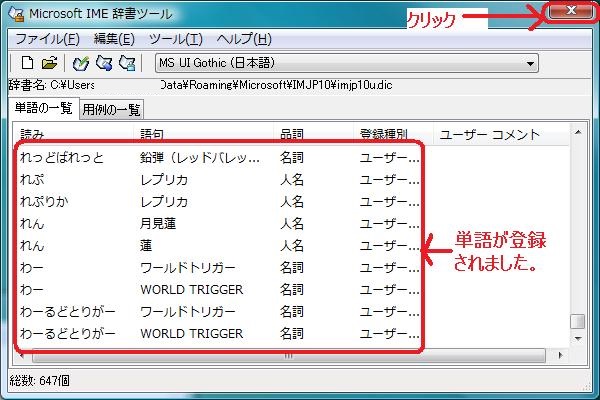
Task: Click れん reading in the 月見蓮 row
Action: pos(32,224)
